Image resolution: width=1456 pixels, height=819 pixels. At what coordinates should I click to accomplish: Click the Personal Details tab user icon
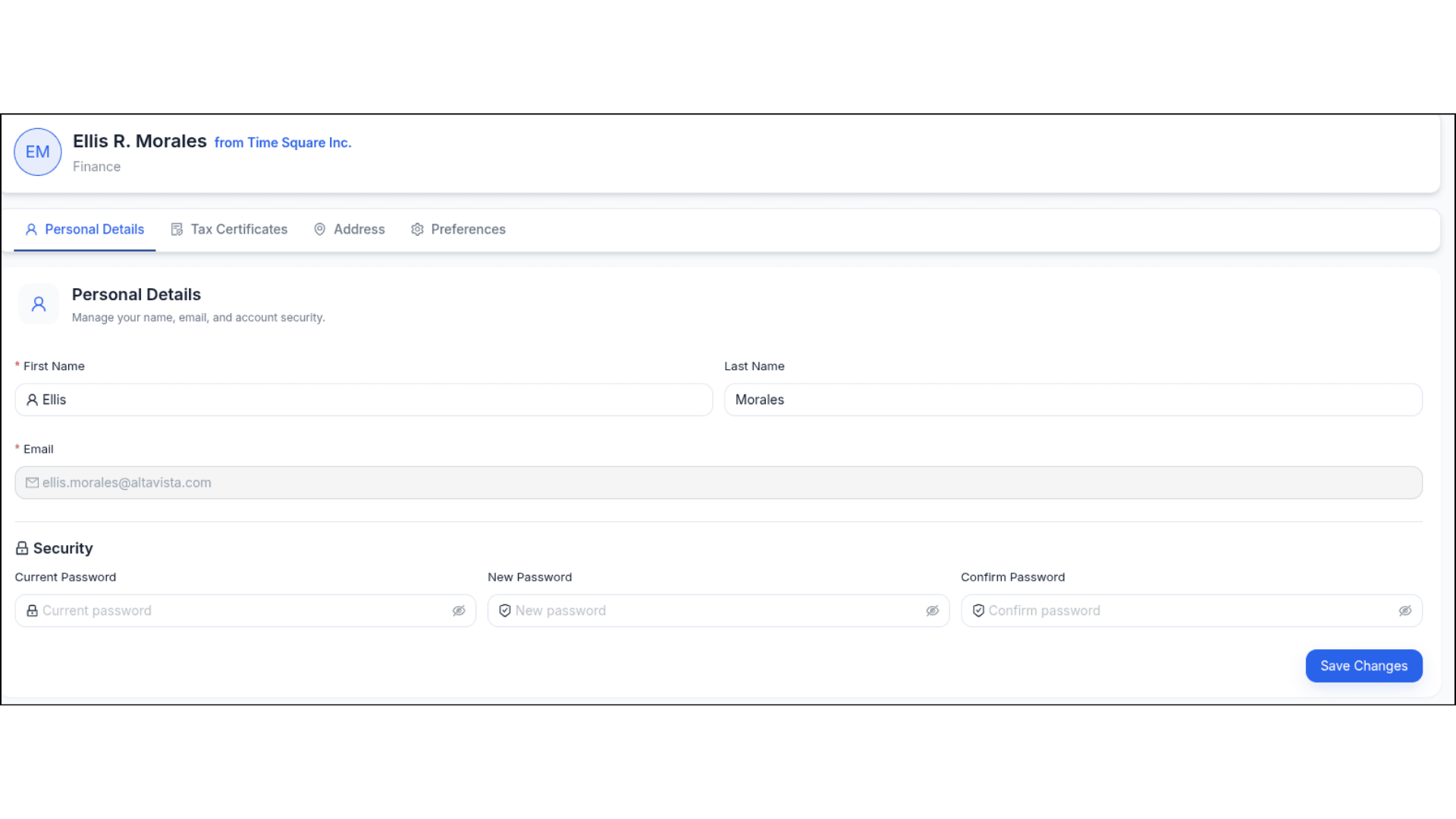(x=31, y=229)
